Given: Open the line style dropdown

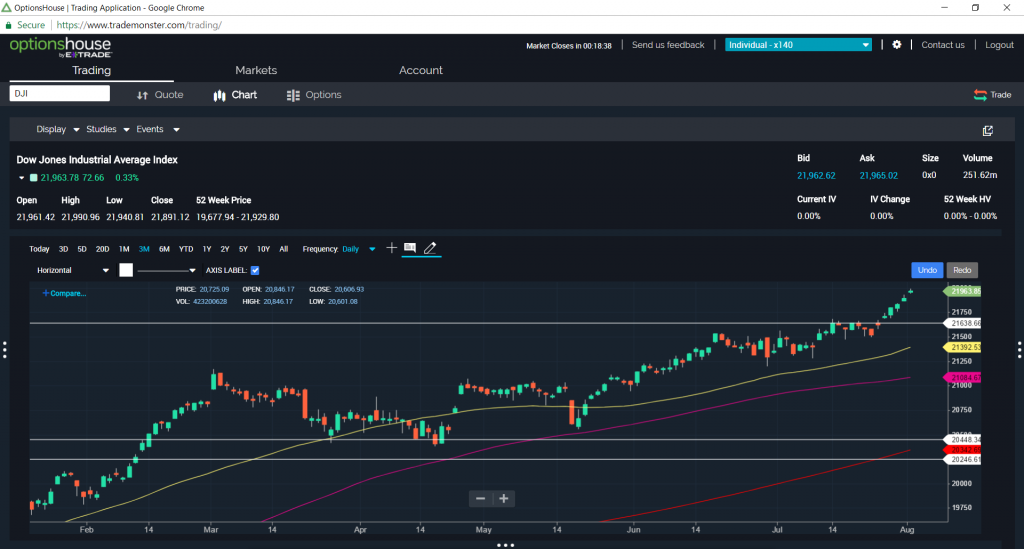Looking at the screenshot, I should pyautogui.click(x=167, y=270).
